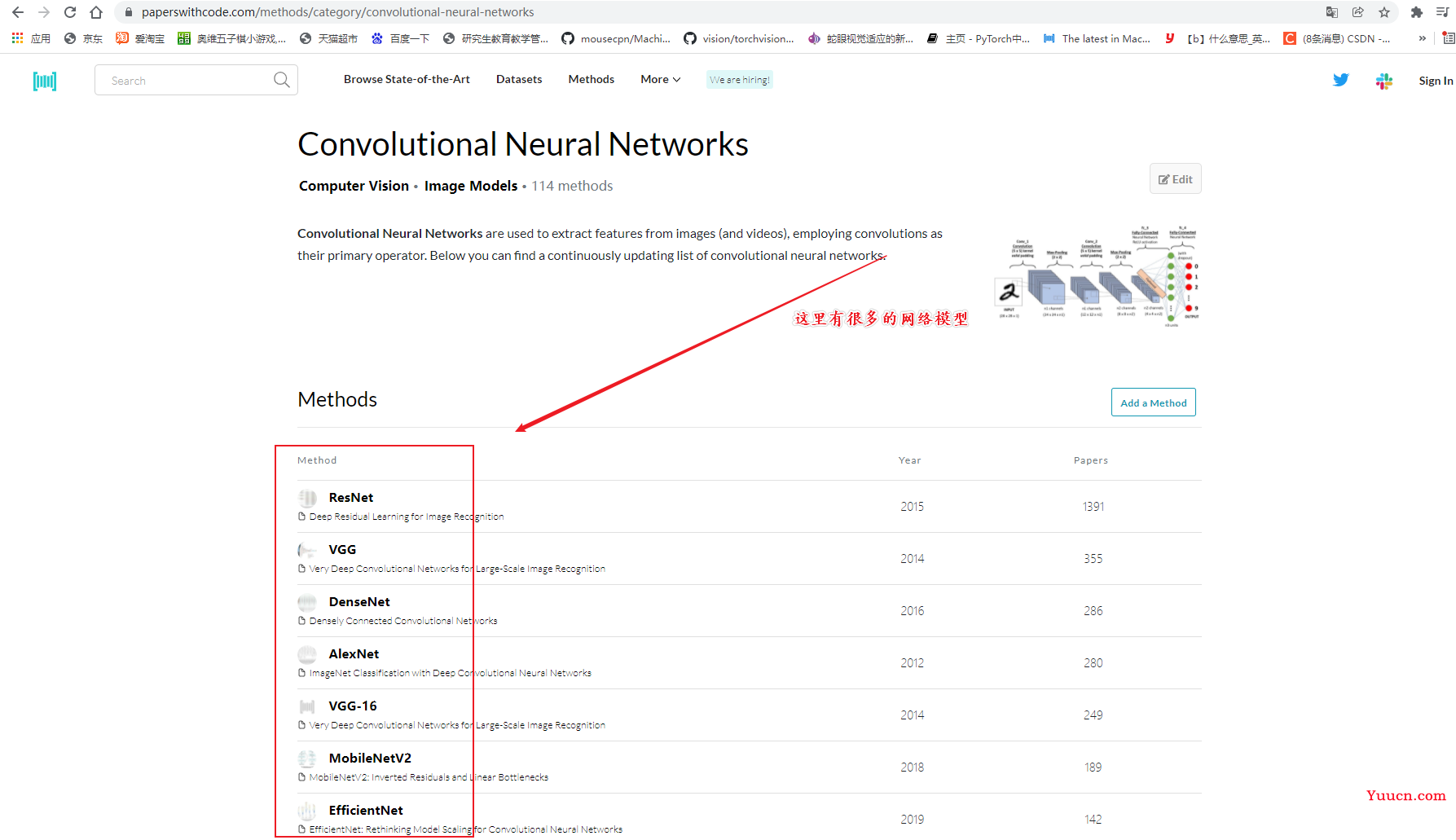Click the share page icon in address bar
1456x840 pixels.
click(1358, 12)
